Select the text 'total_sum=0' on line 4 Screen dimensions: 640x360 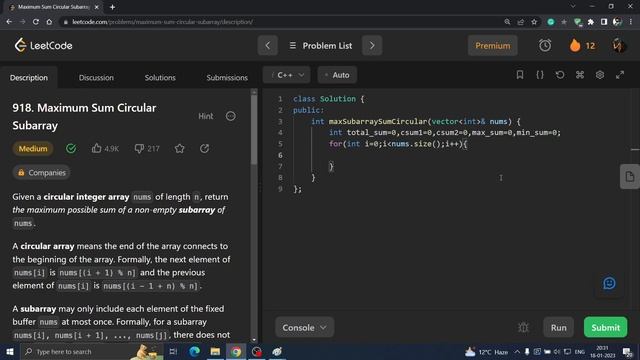372,132
